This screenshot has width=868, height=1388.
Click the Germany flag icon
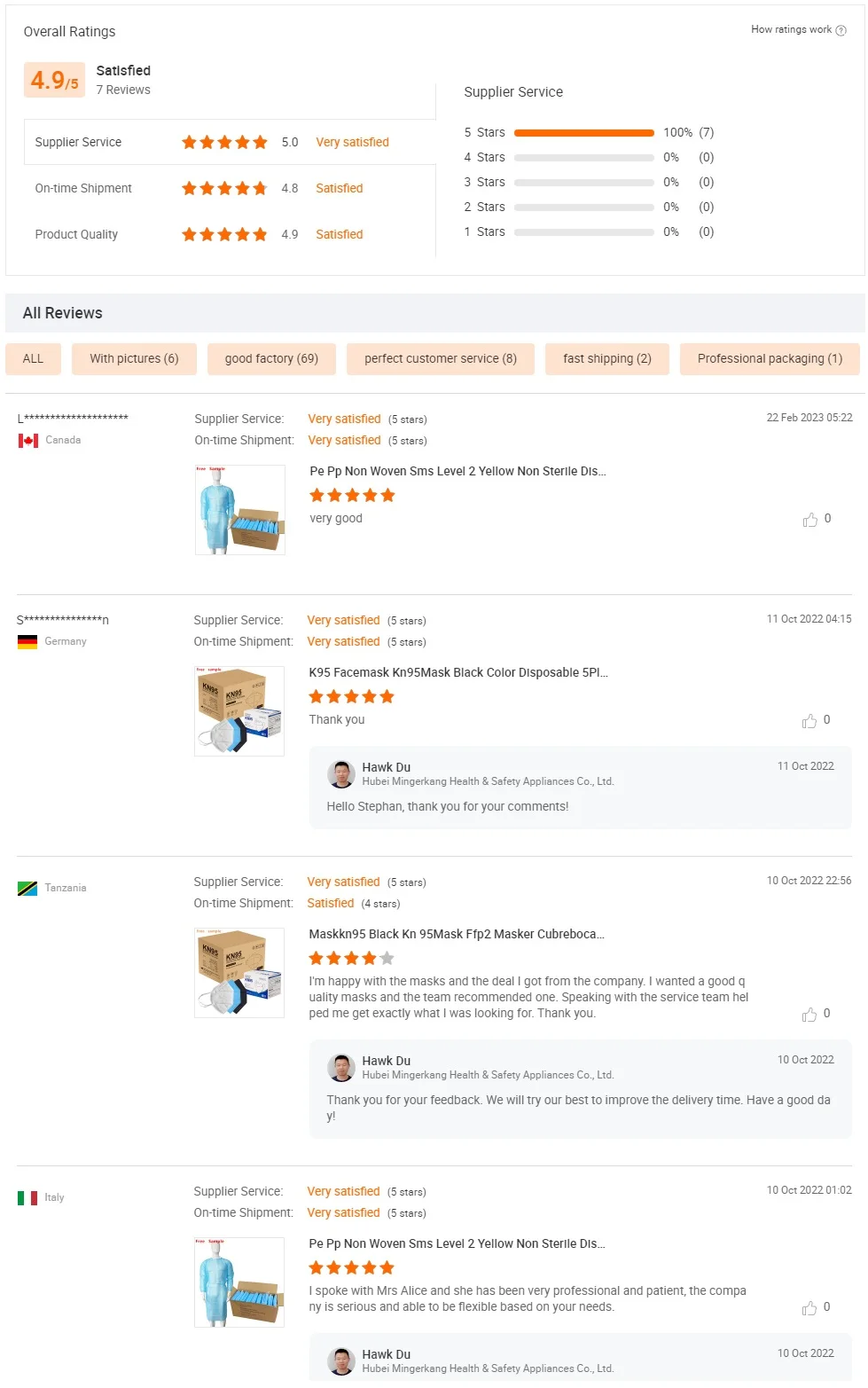(x=27, y=642)
